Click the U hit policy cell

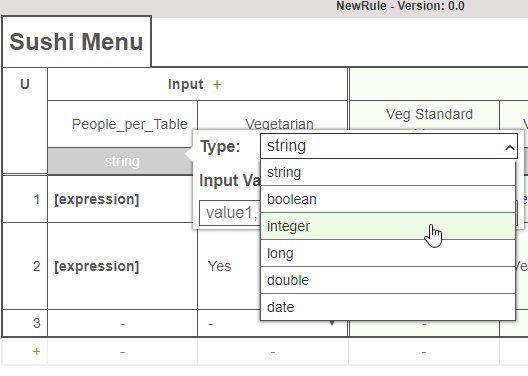(x=25, y=84)
